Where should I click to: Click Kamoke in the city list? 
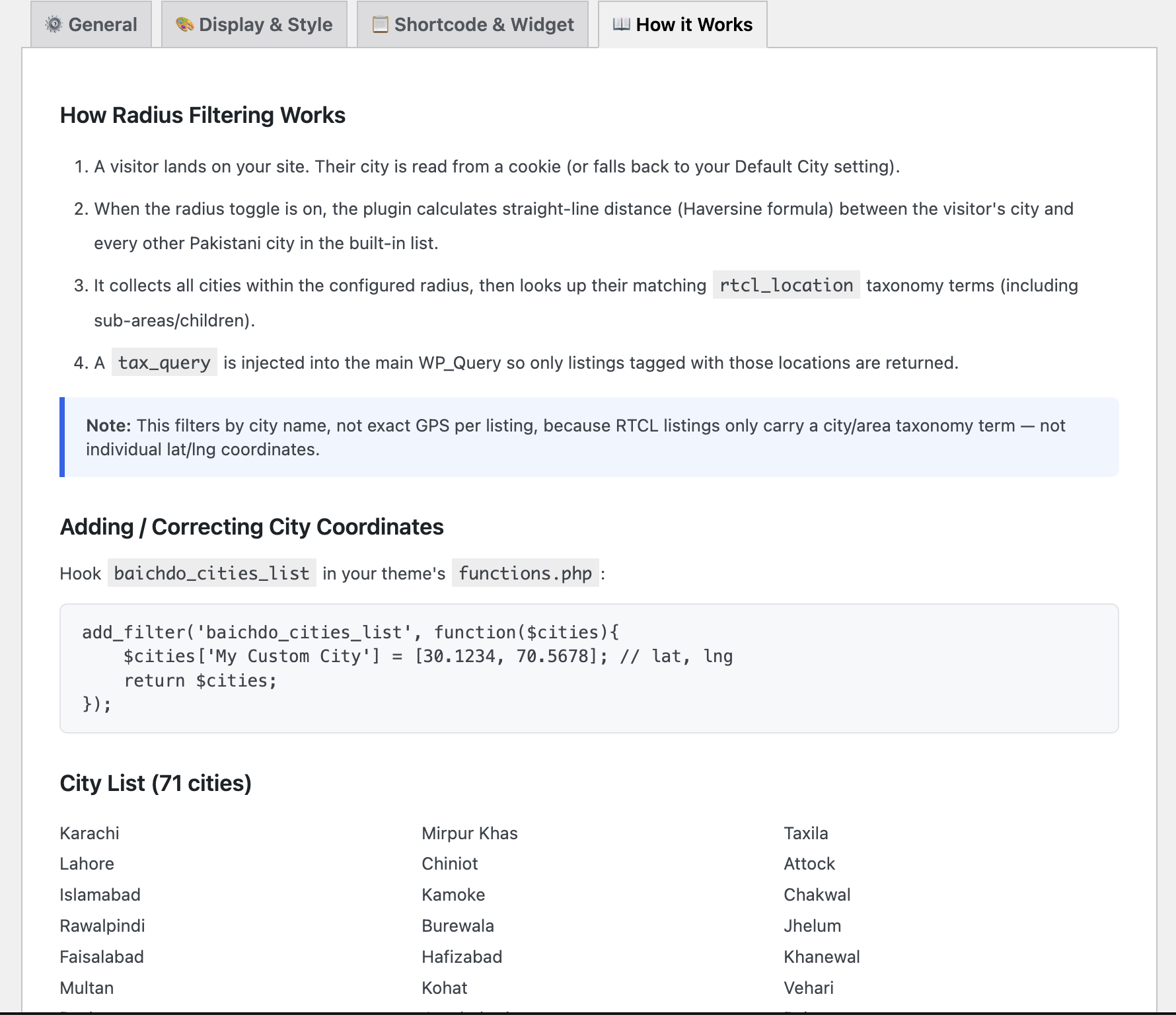click(x=453, y=895)
